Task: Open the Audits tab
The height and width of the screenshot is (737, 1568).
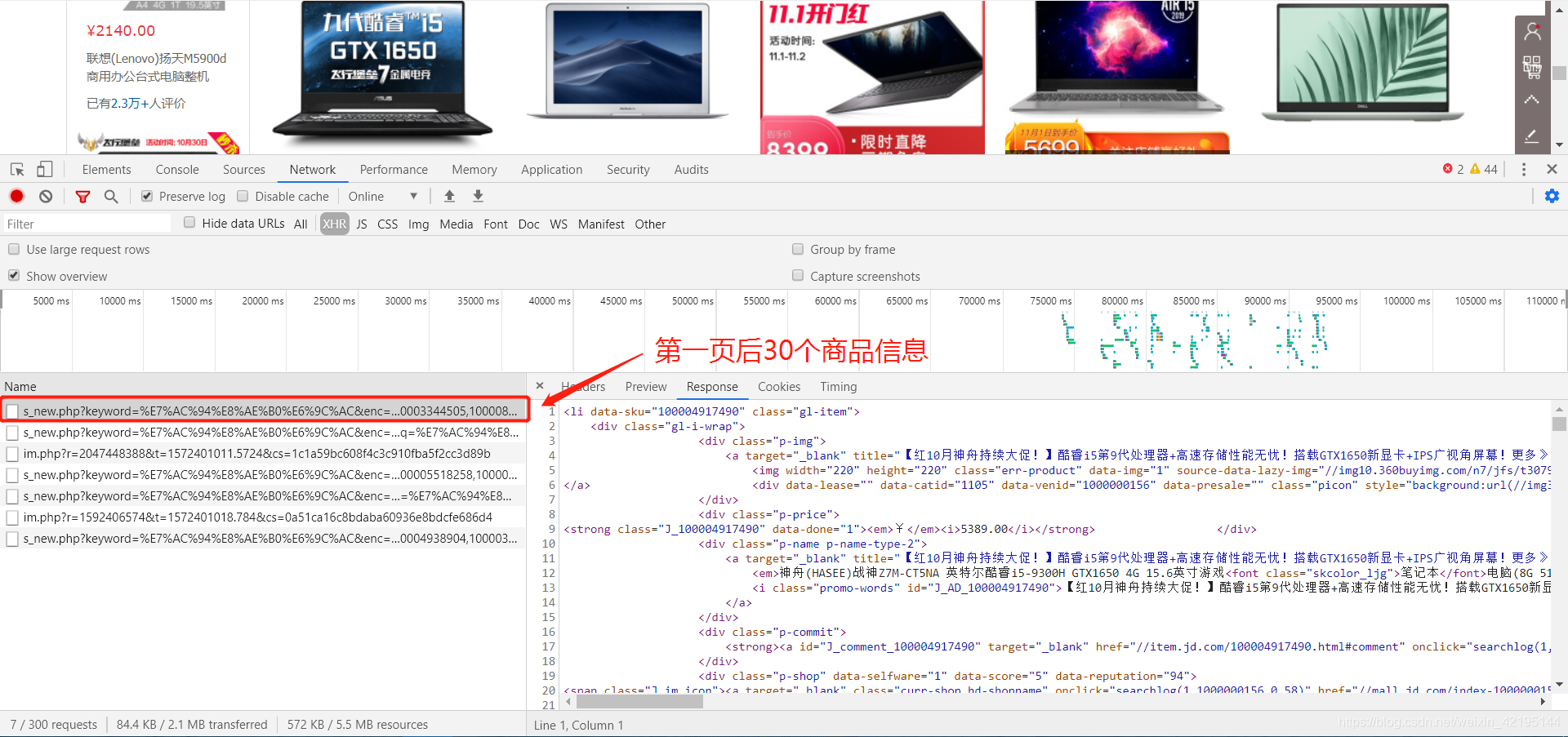Action: click(692, 169)
